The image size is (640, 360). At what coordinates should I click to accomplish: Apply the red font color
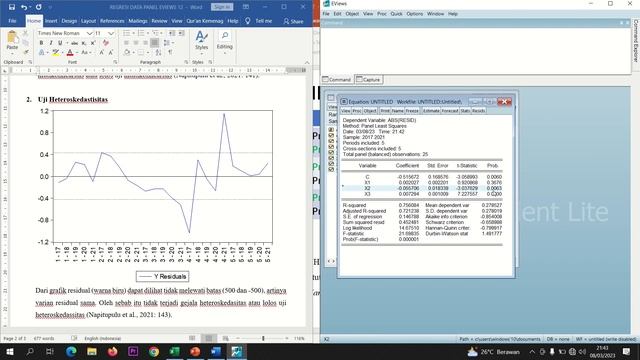70,52
